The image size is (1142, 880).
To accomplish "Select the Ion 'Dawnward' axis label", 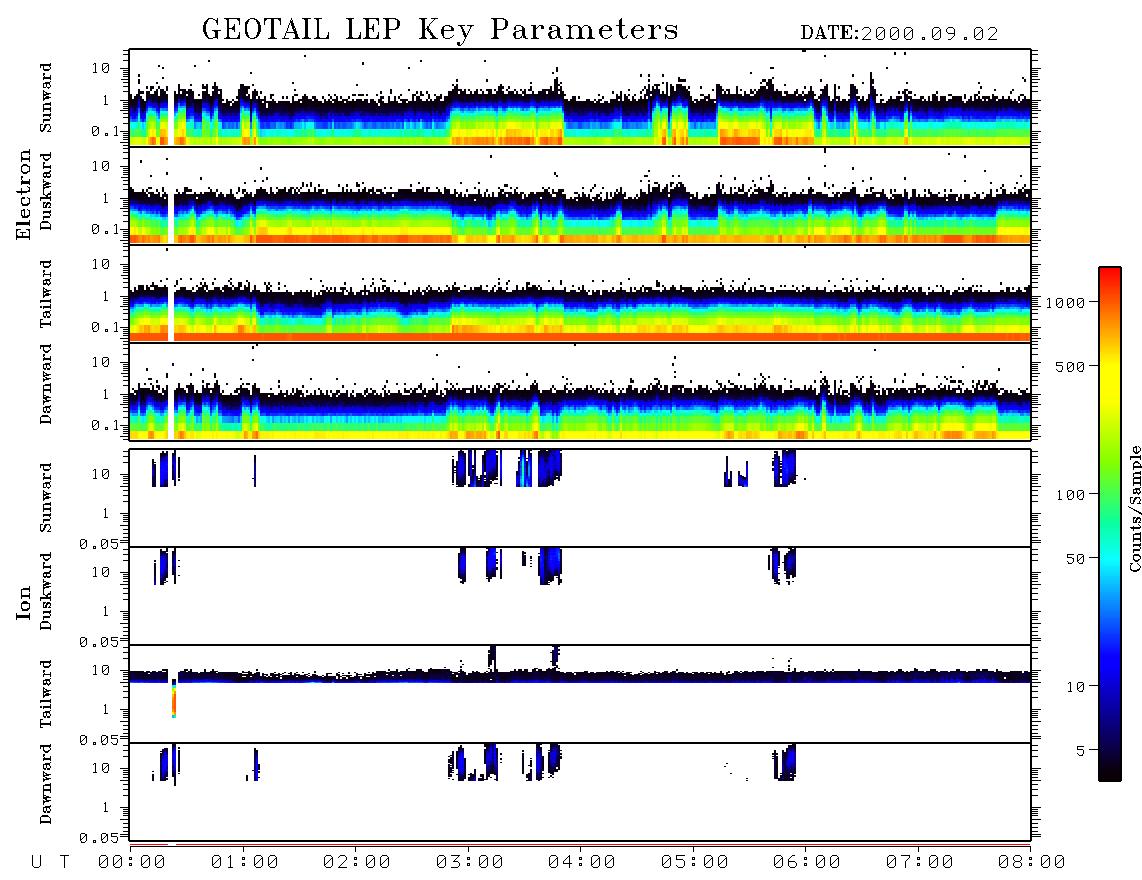I will (46, 784).
